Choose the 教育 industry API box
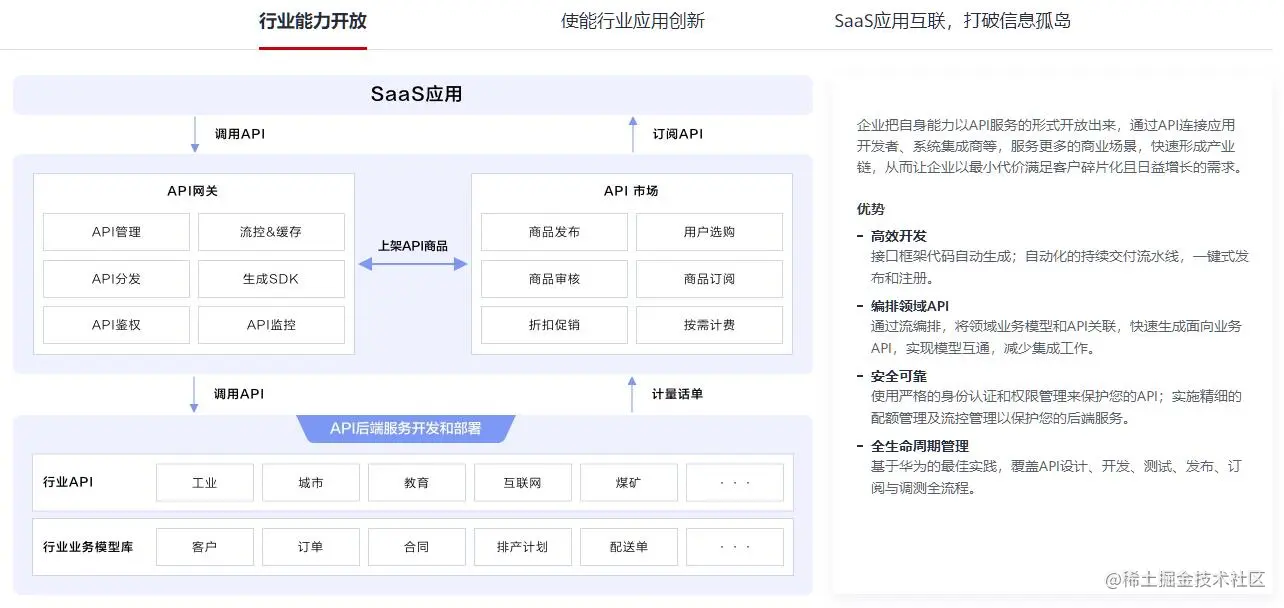The width and height of the screenshot is (1284, 608). tap(417, 483)
